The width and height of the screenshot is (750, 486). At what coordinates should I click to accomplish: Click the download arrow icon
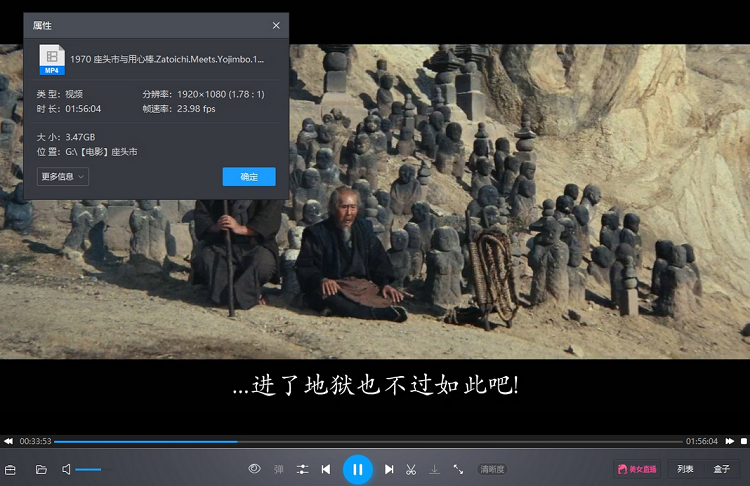434,469
